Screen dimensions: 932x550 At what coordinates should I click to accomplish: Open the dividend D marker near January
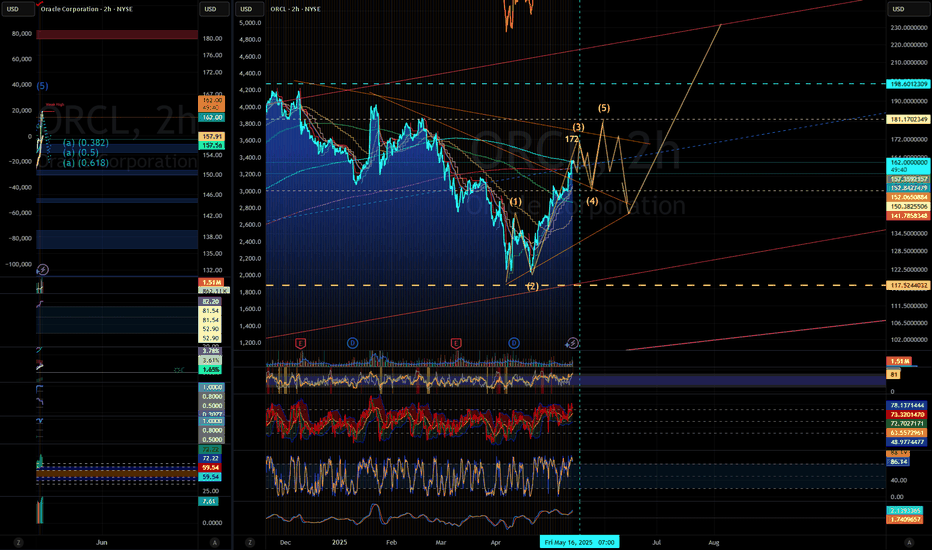(352, 343)
